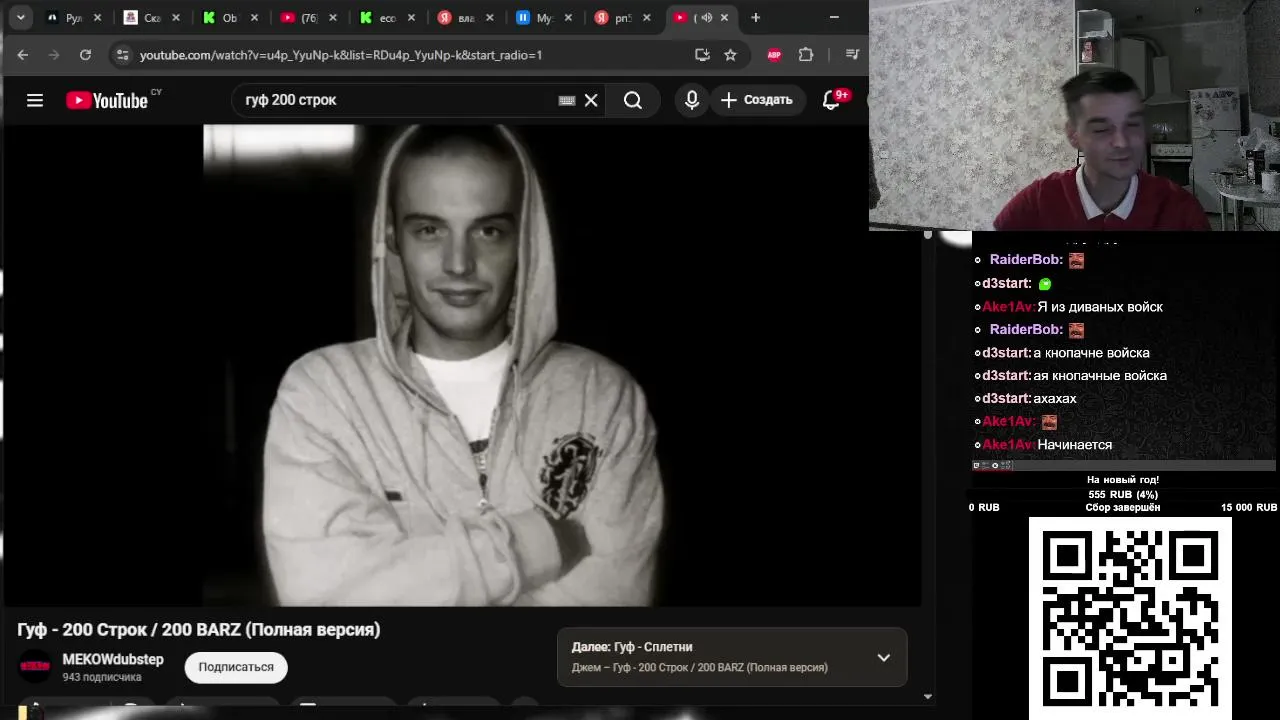
Task: Switch to the 'Му' tab
Action: 543,18
